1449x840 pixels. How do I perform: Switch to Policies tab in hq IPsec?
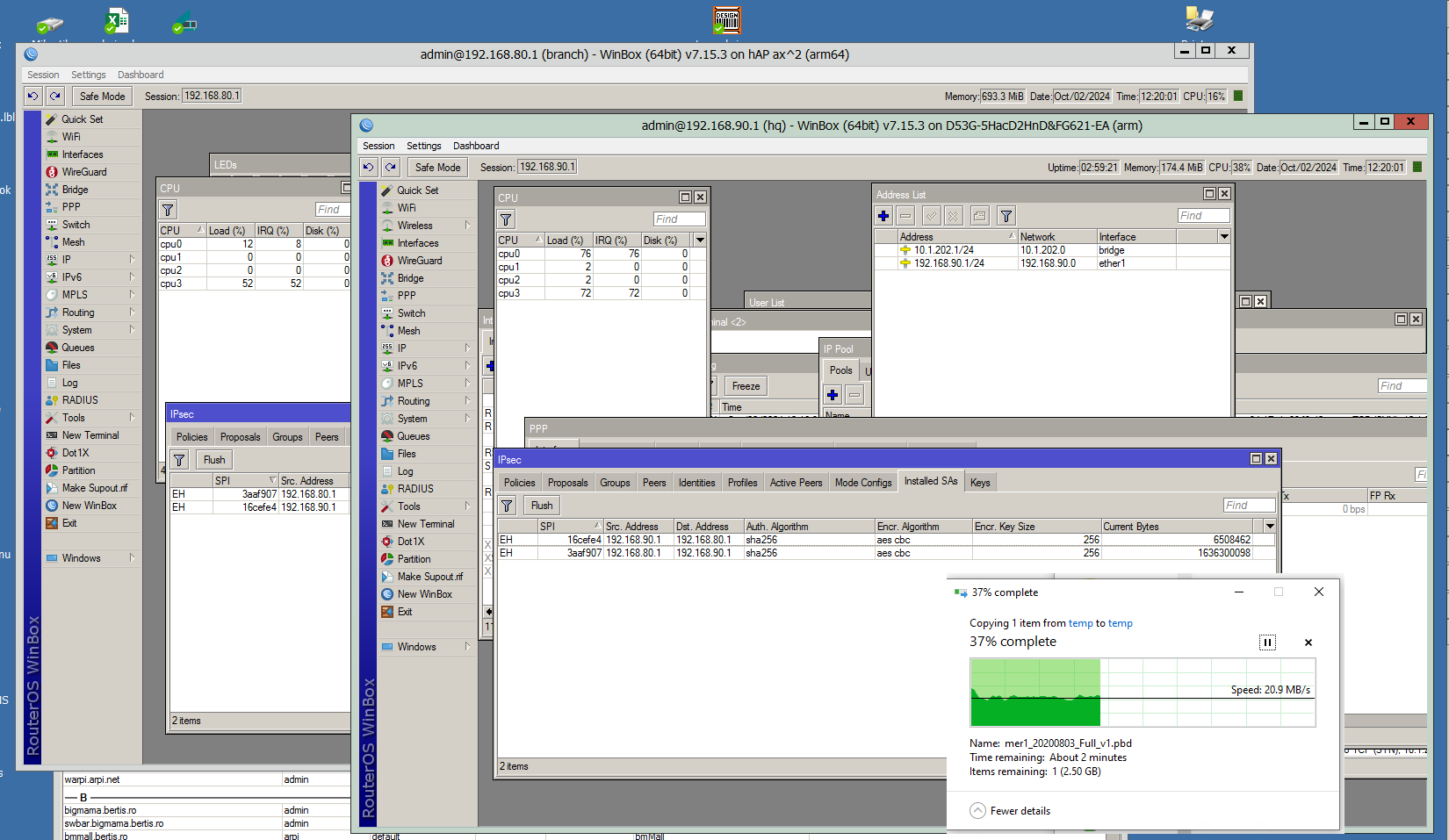[519, 483]
